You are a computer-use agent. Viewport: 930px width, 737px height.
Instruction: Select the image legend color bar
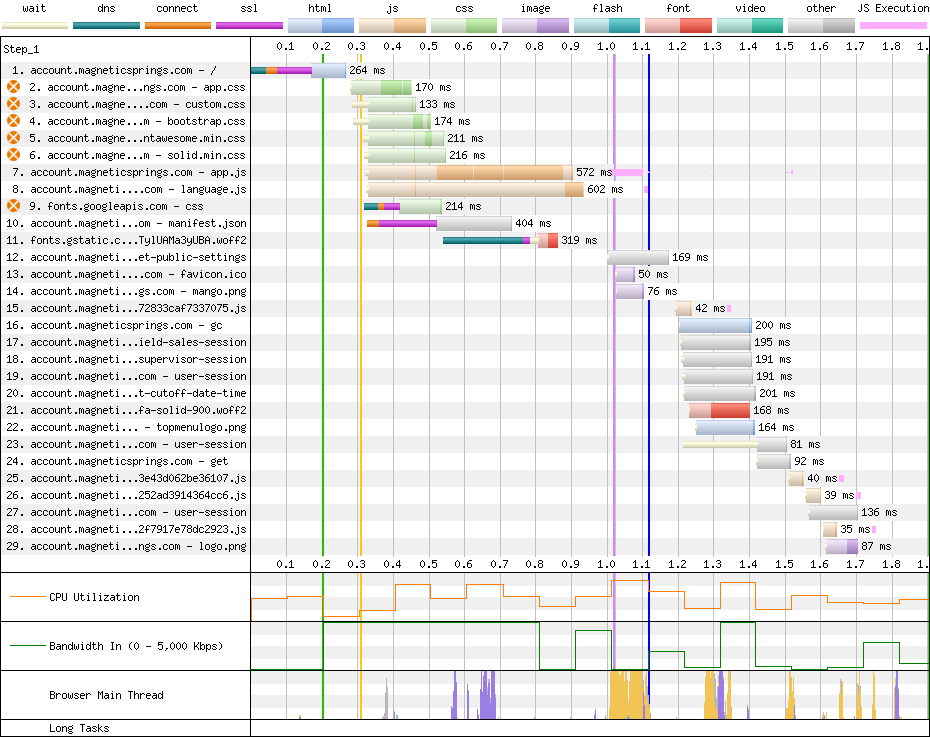pos(535,25)
